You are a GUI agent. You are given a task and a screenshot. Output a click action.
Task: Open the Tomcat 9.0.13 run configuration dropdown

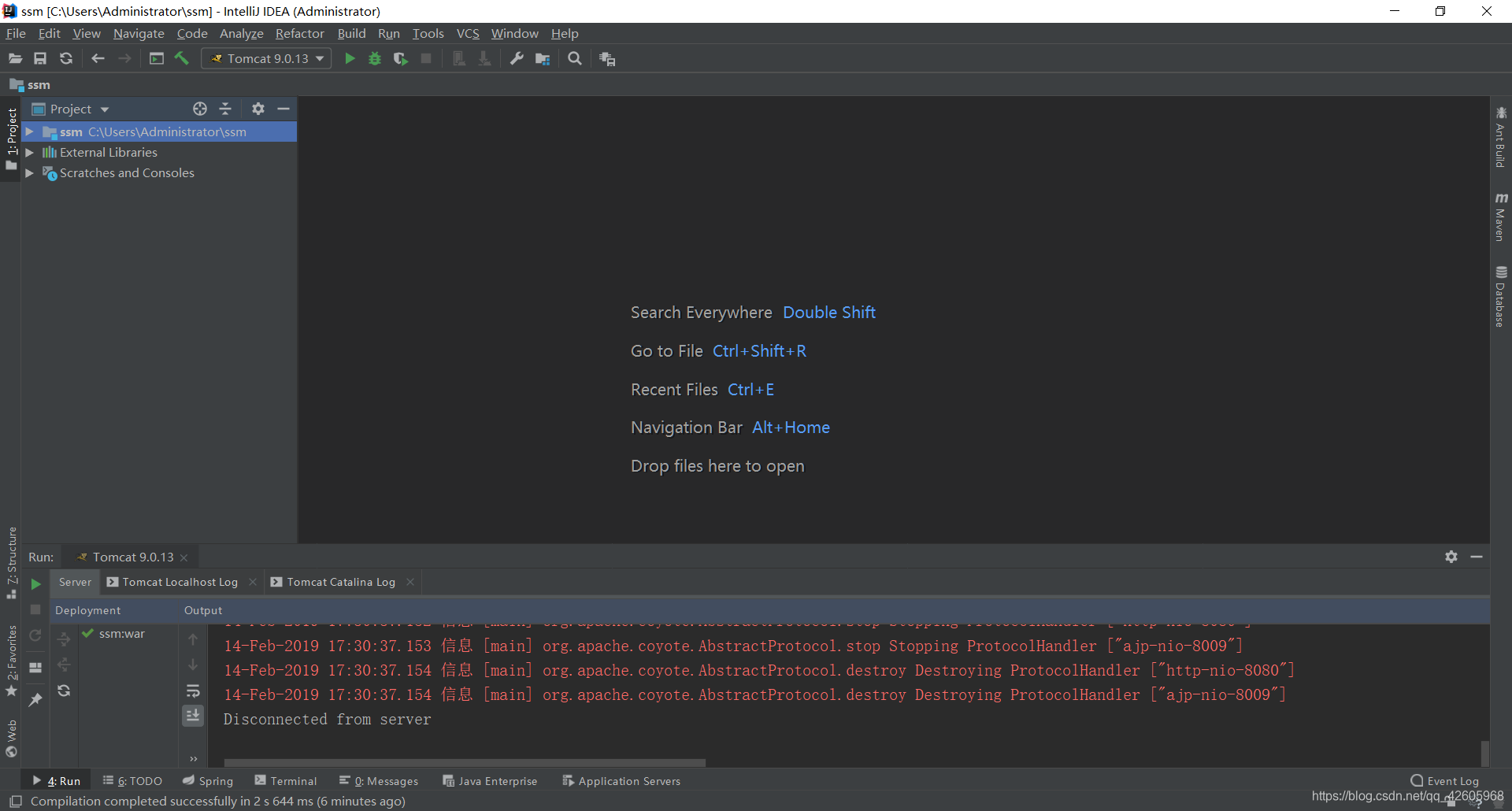pyautogui.click(x=266, y=58)
